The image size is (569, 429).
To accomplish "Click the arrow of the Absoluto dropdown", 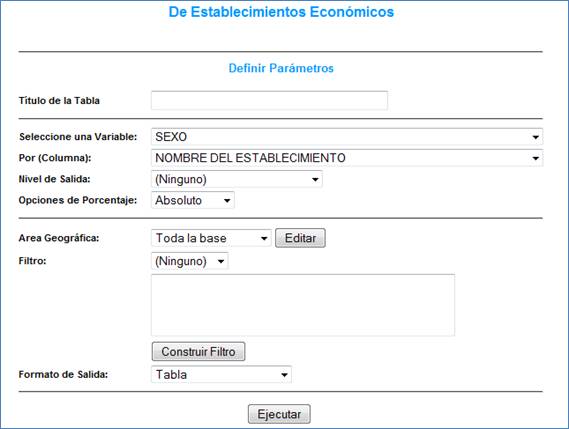I will (x=227, y=200).
